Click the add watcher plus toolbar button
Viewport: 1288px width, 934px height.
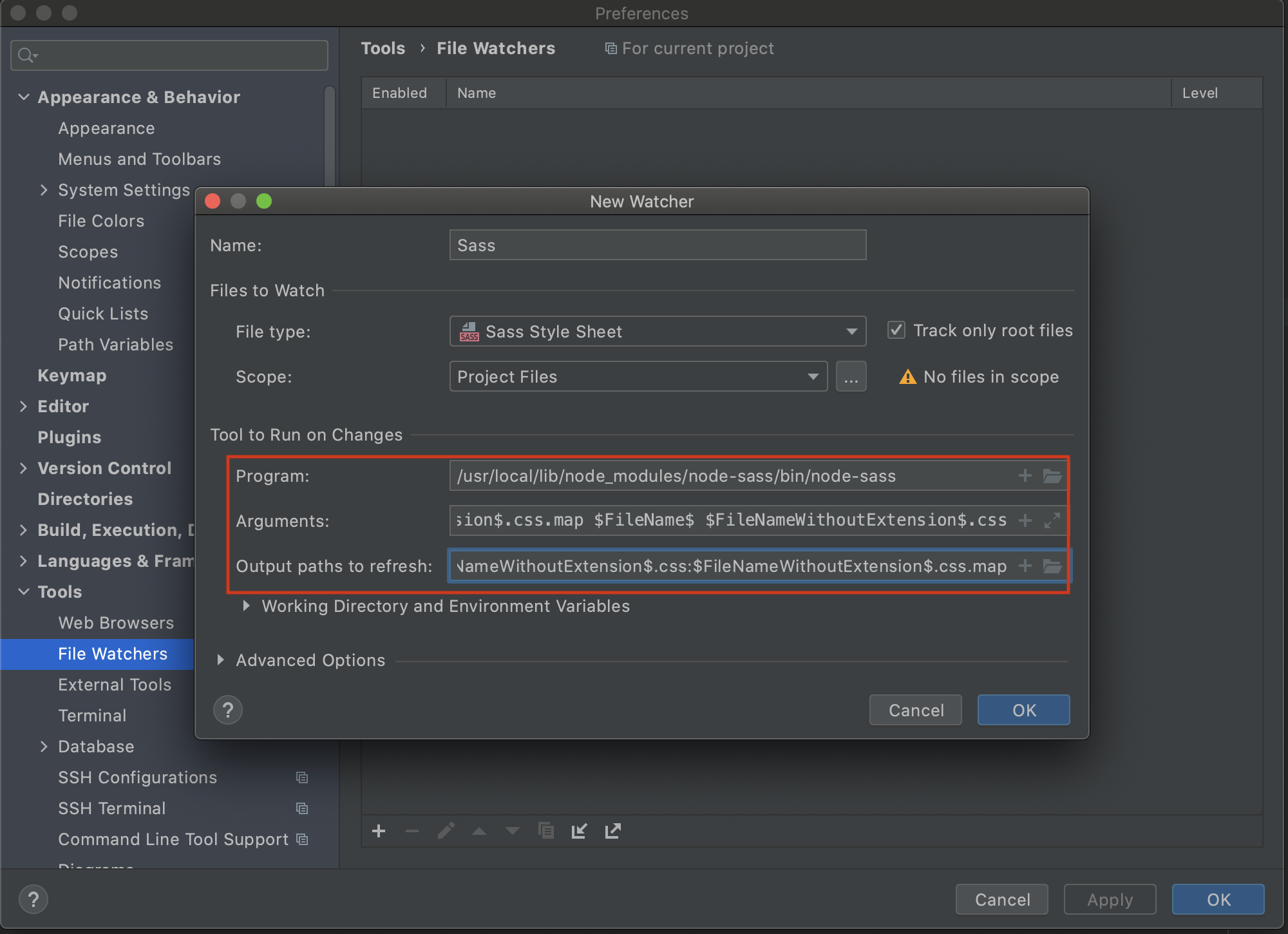[379, 831]
